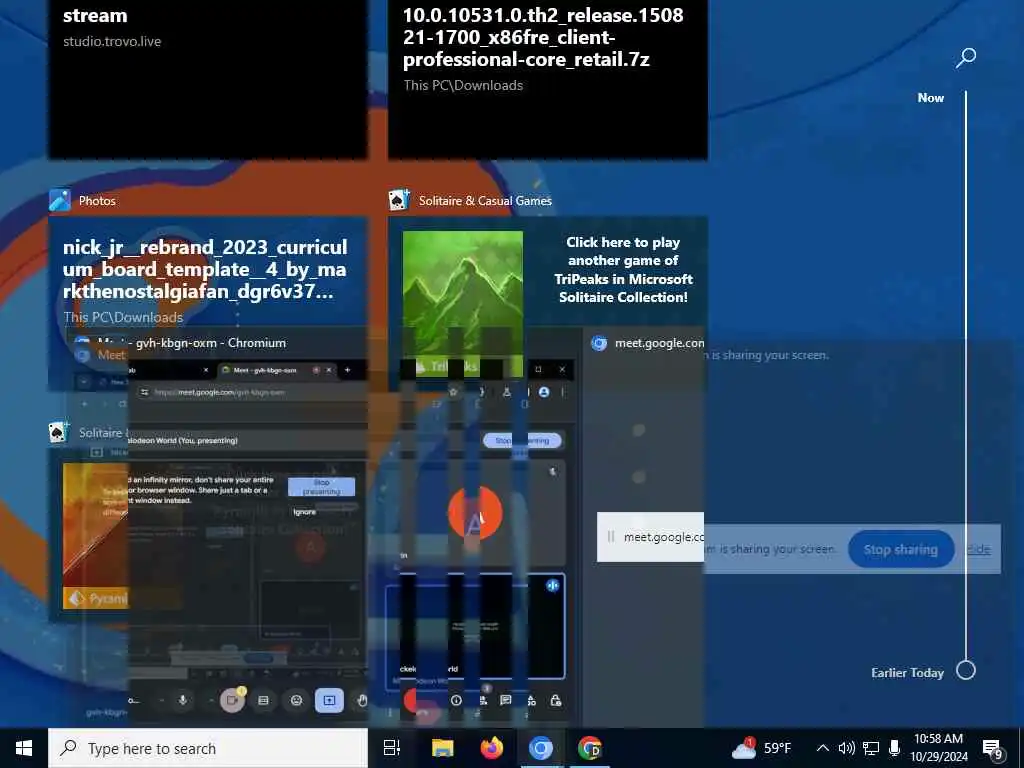The width and height of the screenshot is (1024, 768).
Task: Switch to Chrome Dev on the taskbar
Action: (x=589, y=748)
